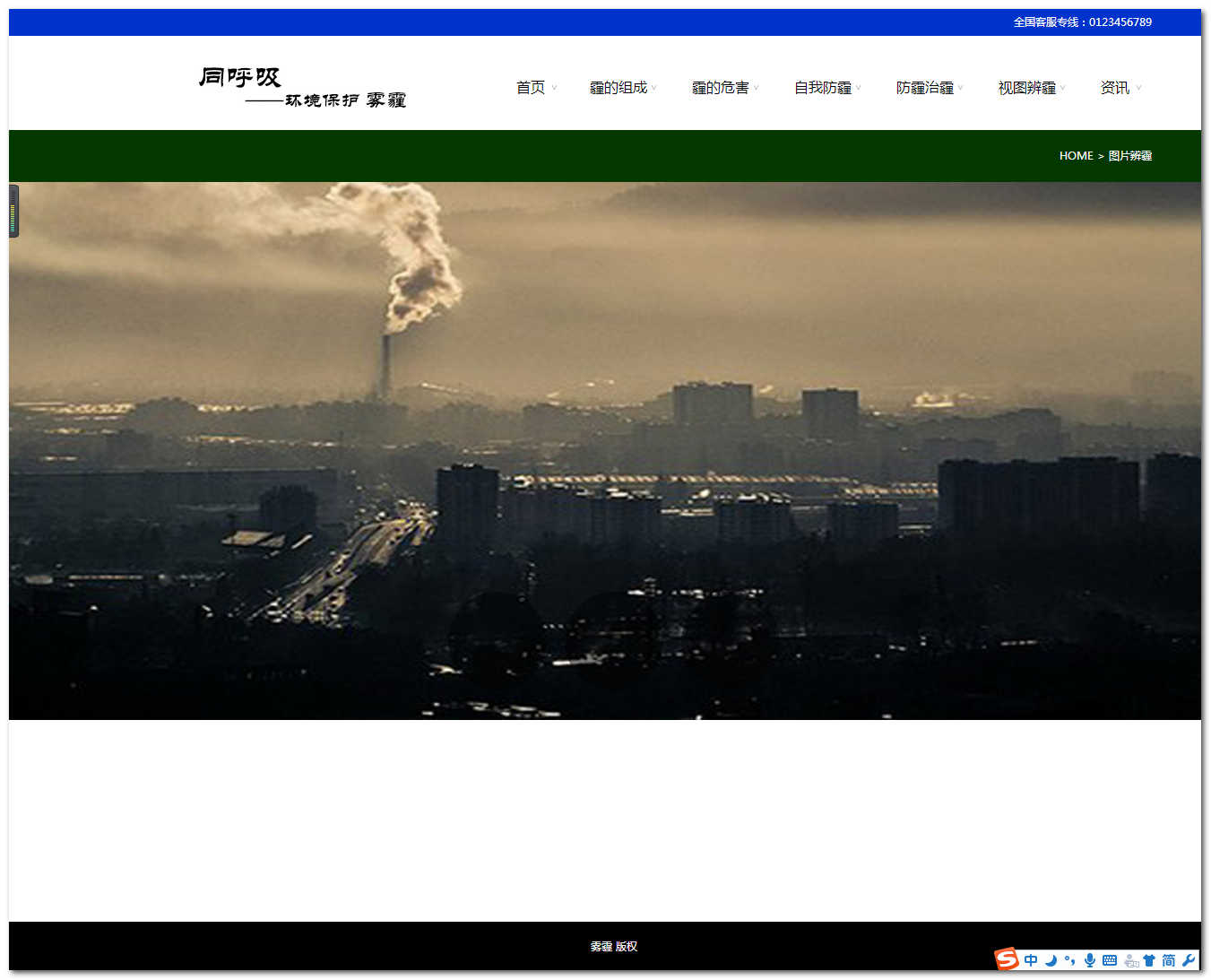Open the skin shirt icon in Sogou bar
This screenshot has width=1211, height=980.
tap(1149, 960)
